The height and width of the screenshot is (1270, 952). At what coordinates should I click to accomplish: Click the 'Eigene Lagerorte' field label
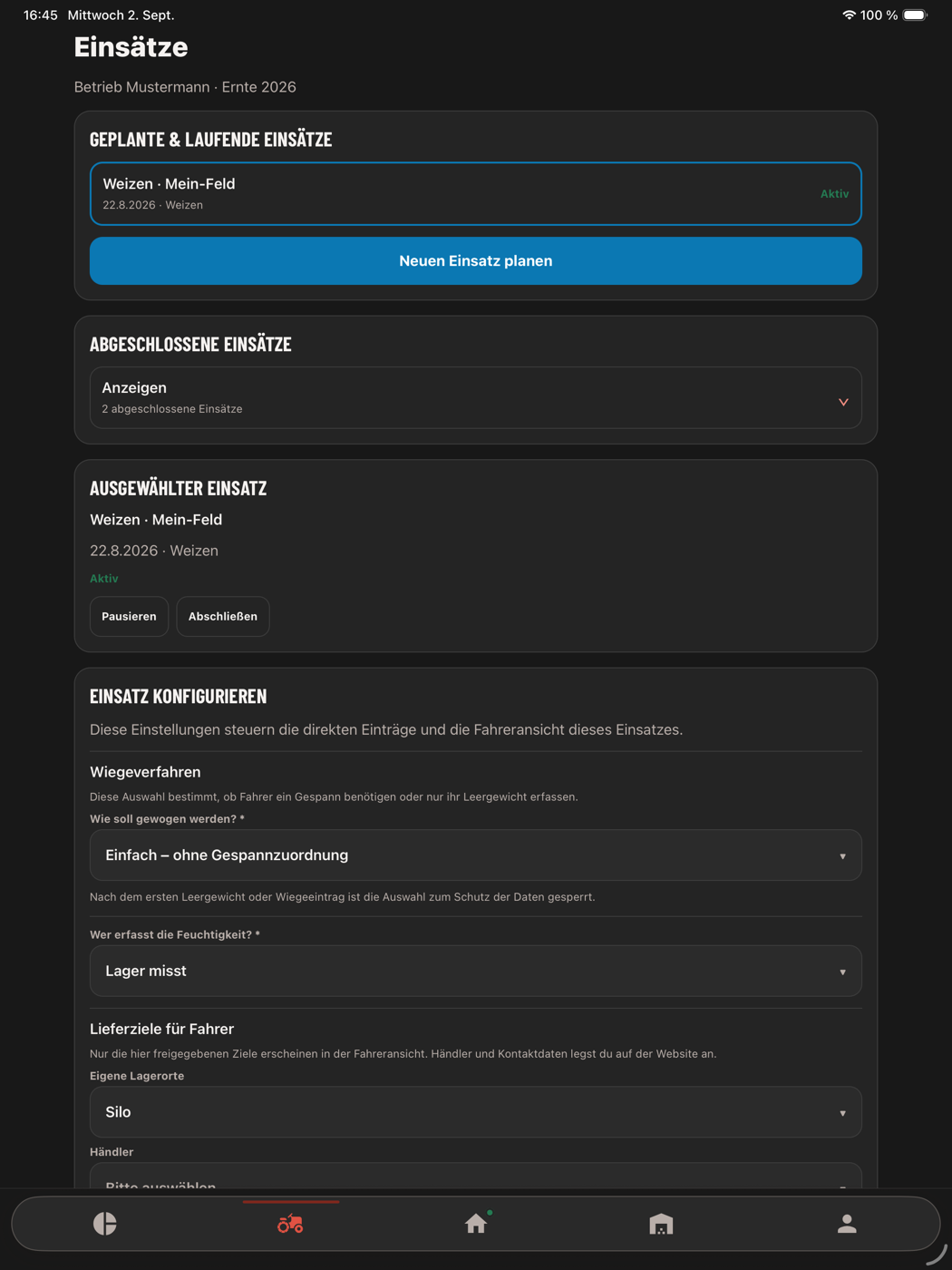137,1076
